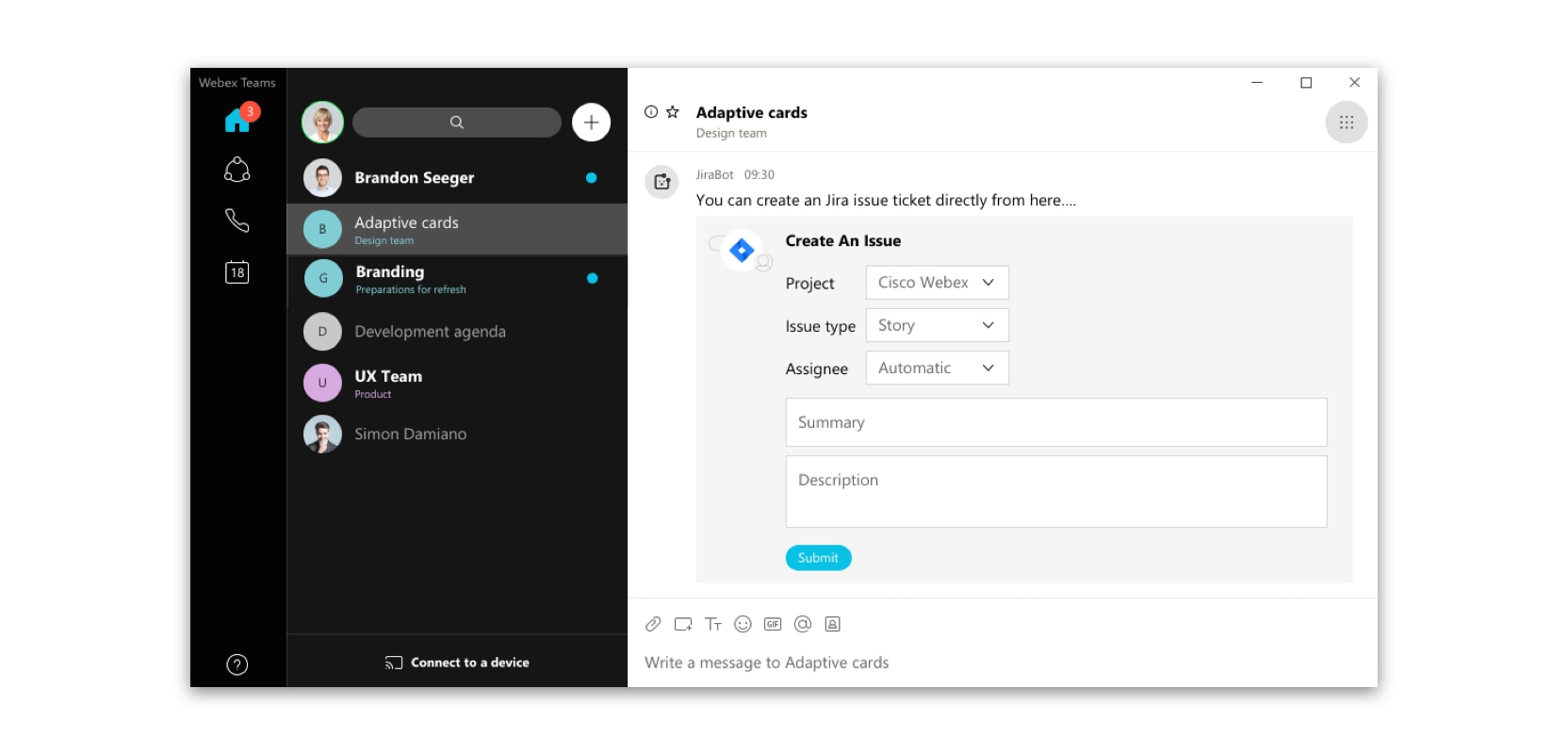This screenshot has width=1568, height=754.
Task: Open Brandon Seeger conversation
Action: point(457,177)
